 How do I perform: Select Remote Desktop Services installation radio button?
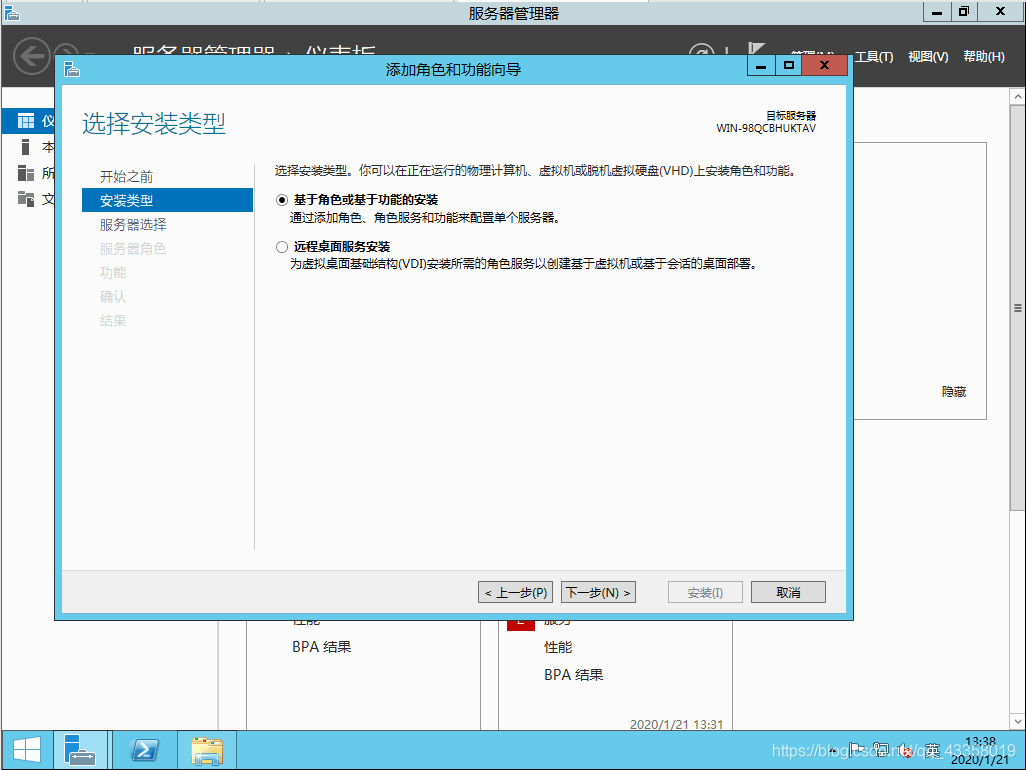click(282, 247)
